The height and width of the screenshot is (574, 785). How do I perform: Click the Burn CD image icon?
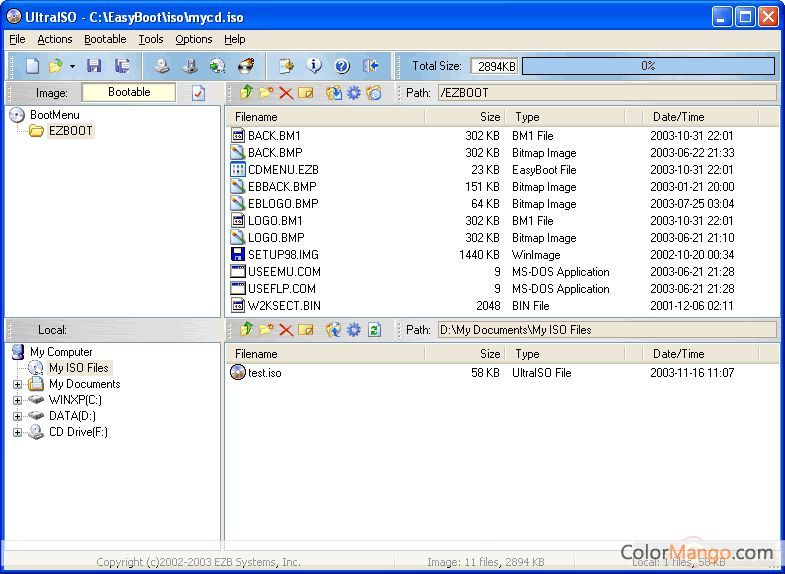tap(246, 66)
